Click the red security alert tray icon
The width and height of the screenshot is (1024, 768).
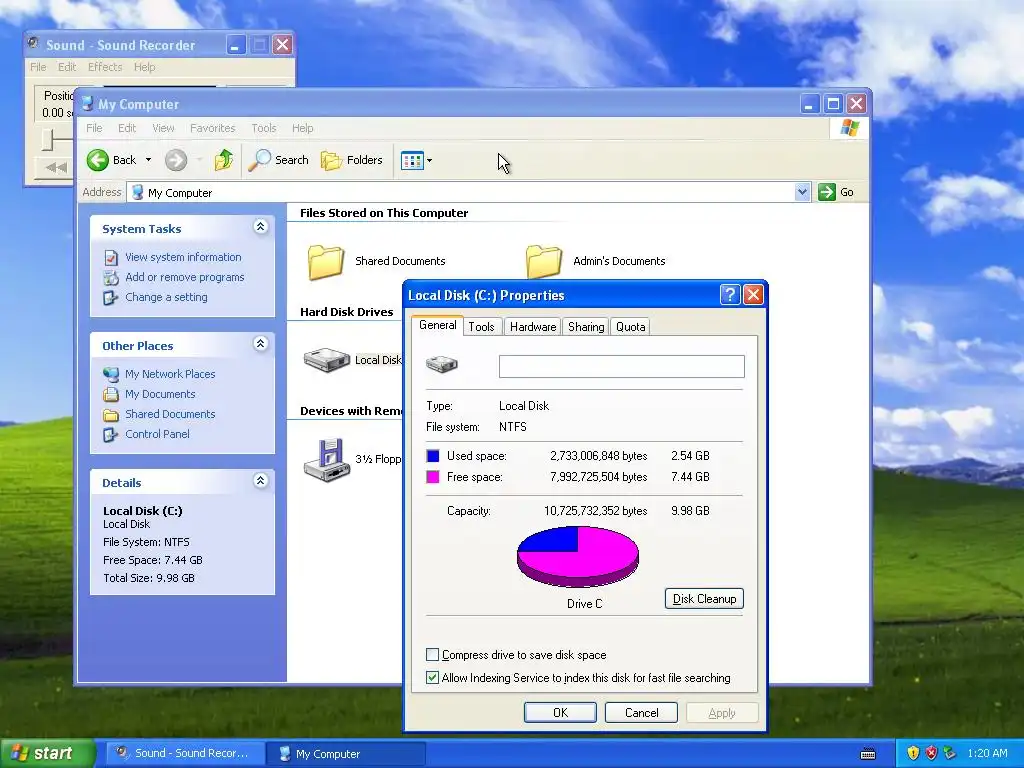tap(931, 753)
